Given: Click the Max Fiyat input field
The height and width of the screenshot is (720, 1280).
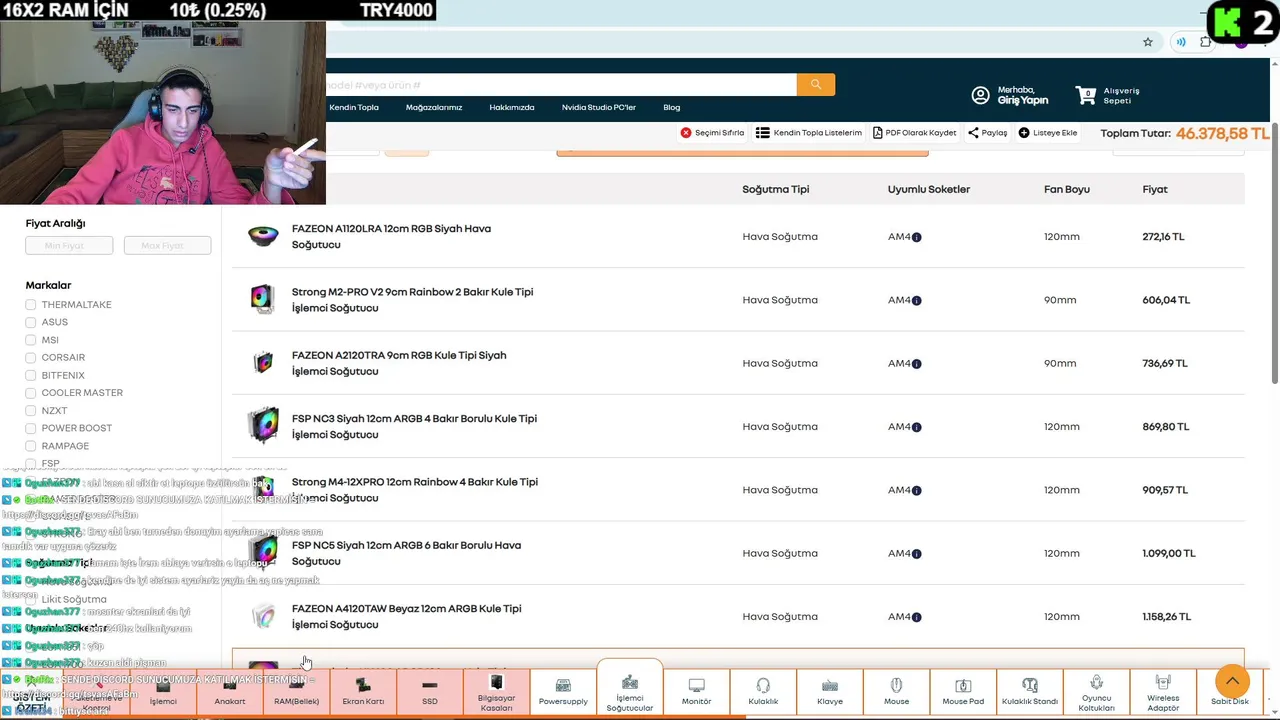Looking at the screenshot, I should (167, 245).
